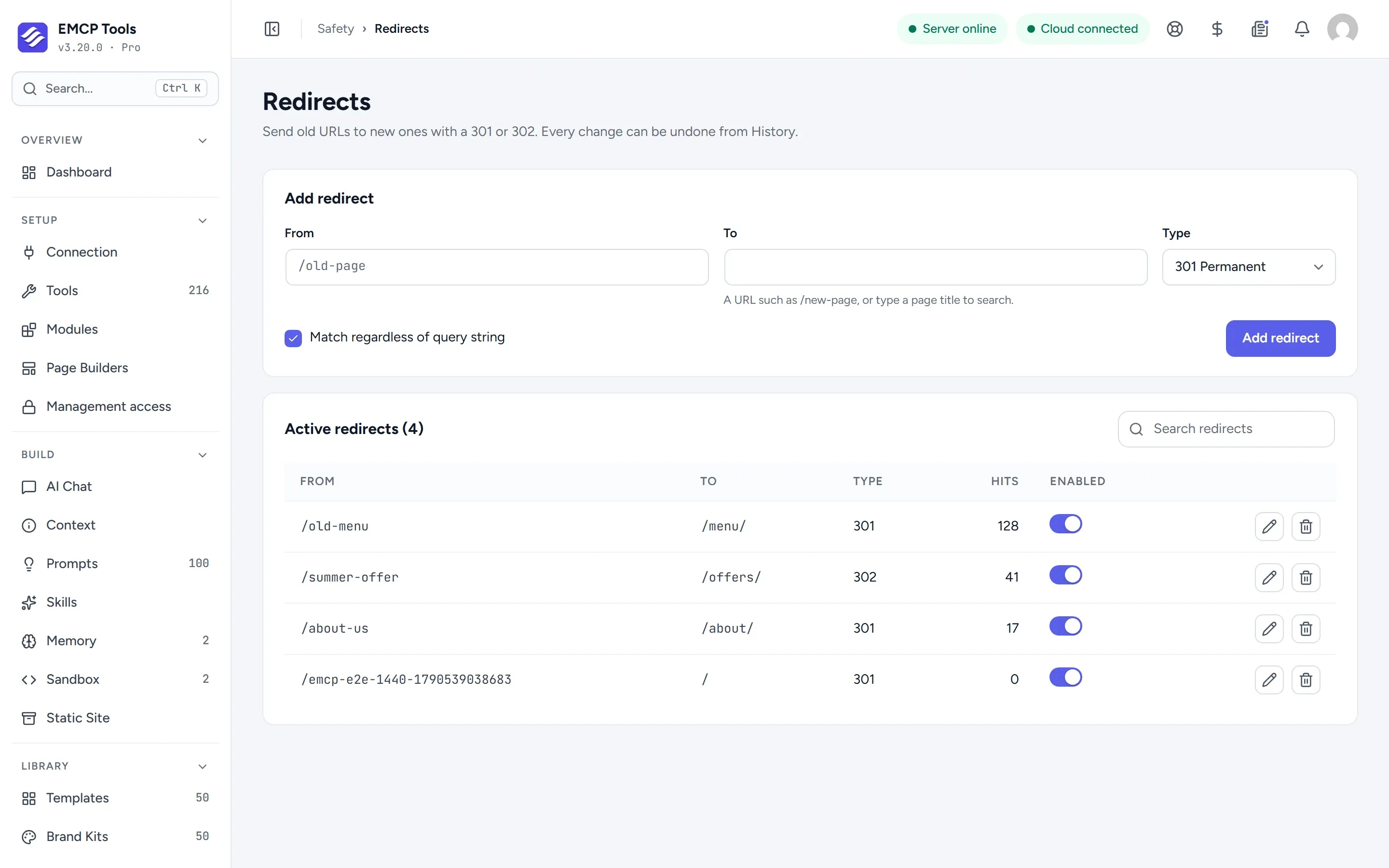Click the Server online status pill
This screenshot has height=868, width=1389.
pos(952,29)
